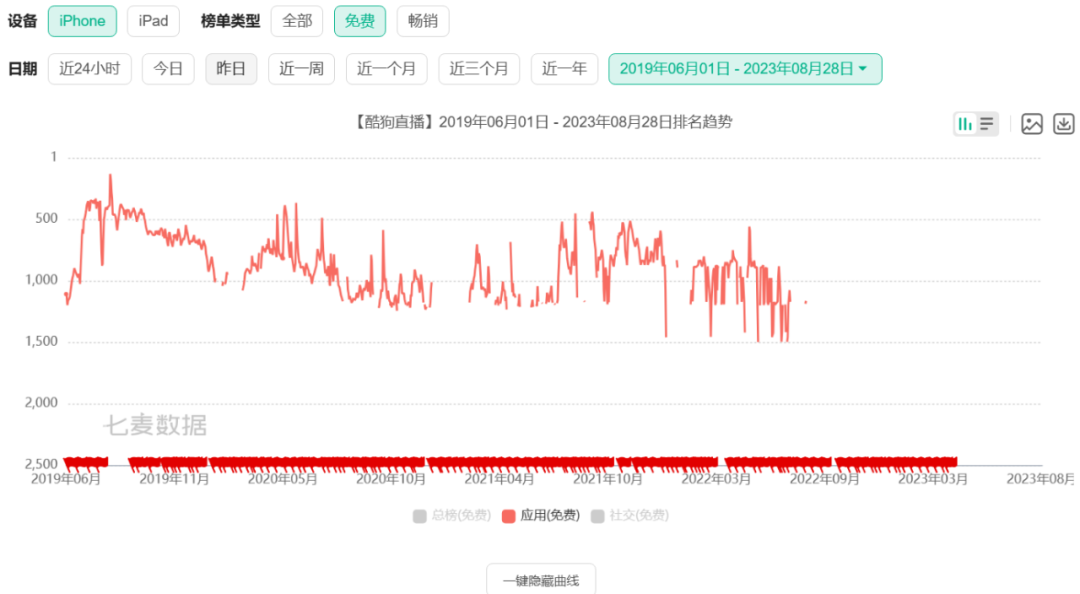This screenshot has height=594, width=1080.
Task: Choose the 畅销 chart type
Action: (422, 21)
